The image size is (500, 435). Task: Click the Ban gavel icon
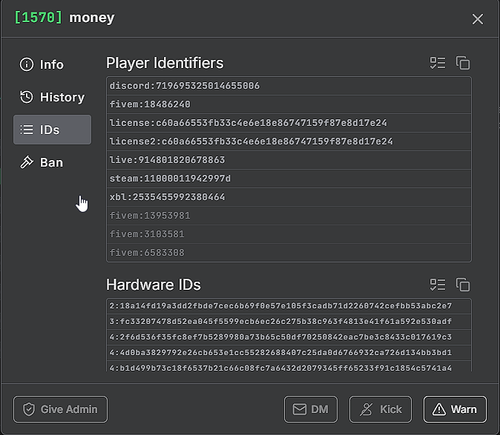(27, 162)
